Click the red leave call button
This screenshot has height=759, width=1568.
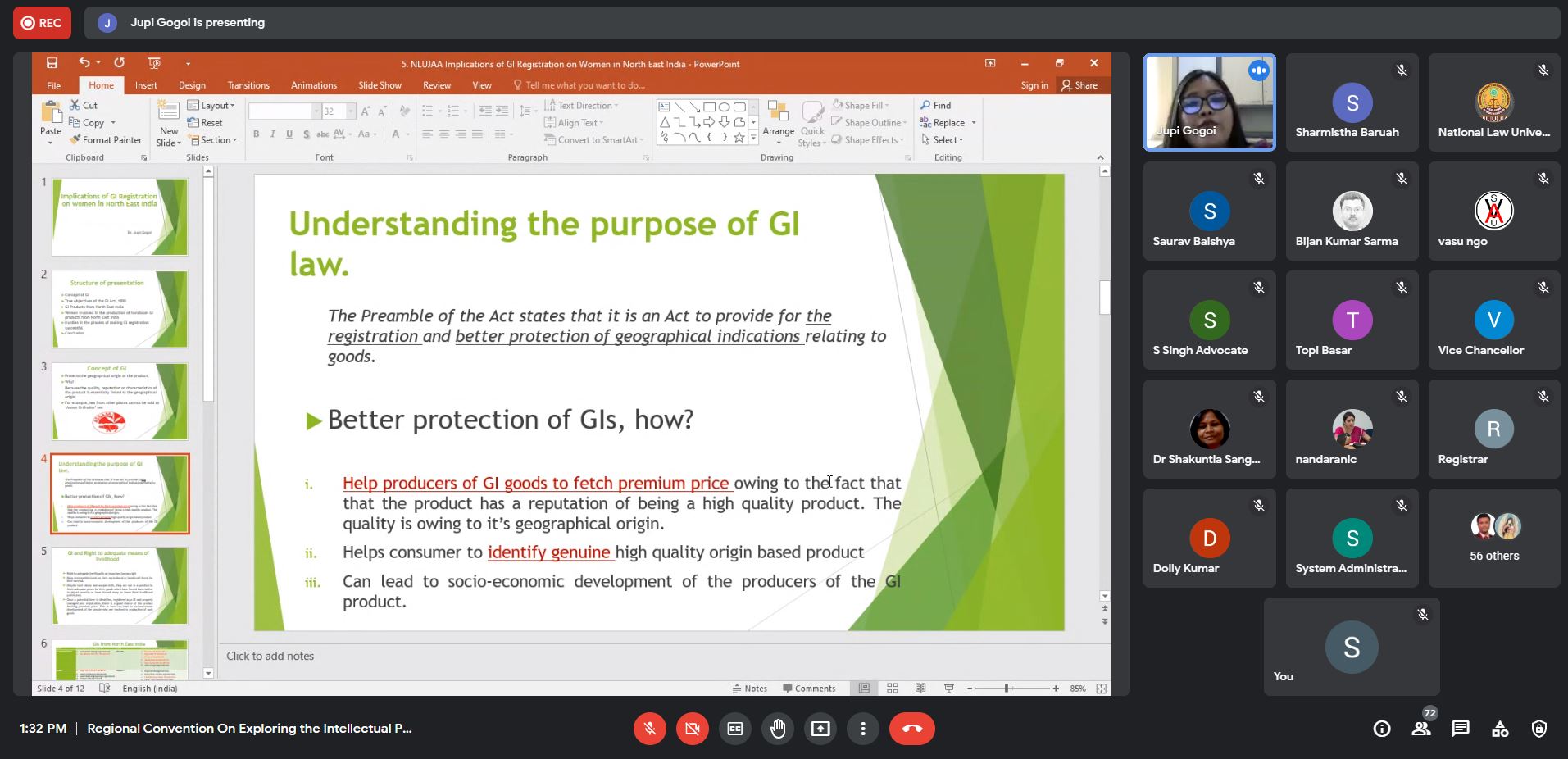click(911, 729)
